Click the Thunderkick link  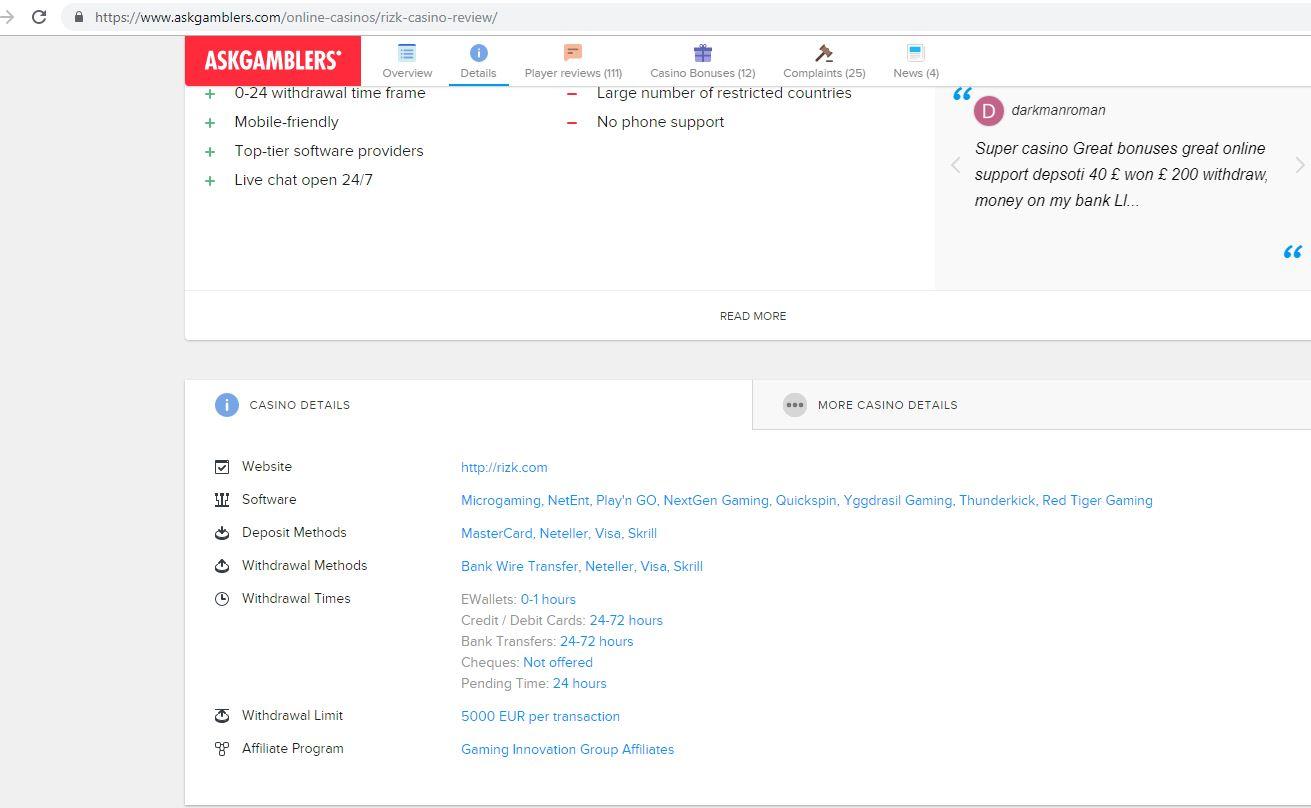[997, 500]
